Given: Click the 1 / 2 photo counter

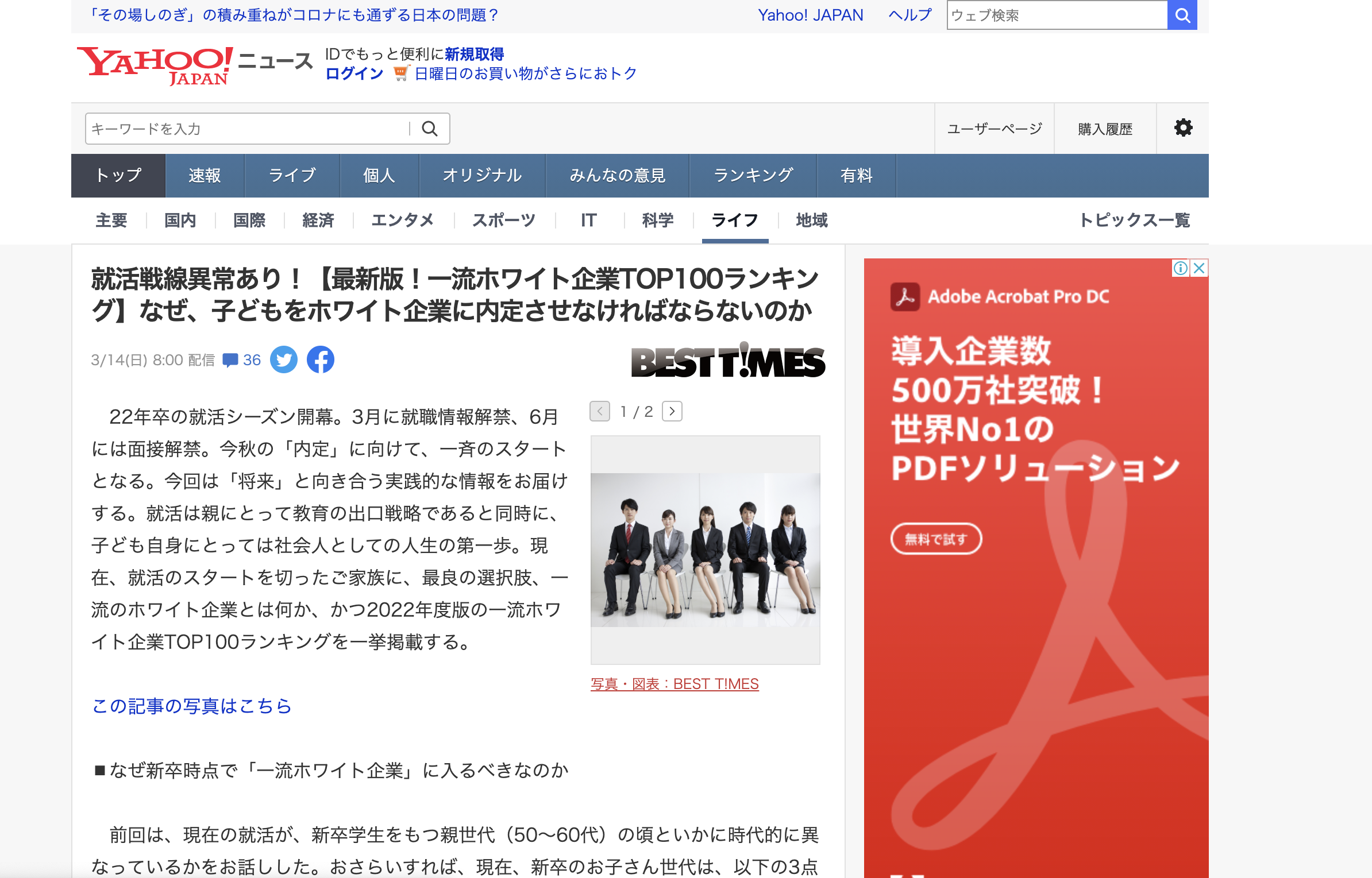Looking at the screenshot, I should point(637,412).
